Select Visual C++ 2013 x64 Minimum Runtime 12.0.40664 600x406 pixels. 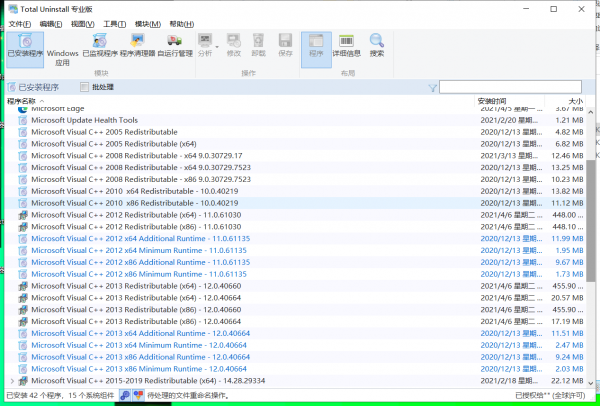[295, 346]
